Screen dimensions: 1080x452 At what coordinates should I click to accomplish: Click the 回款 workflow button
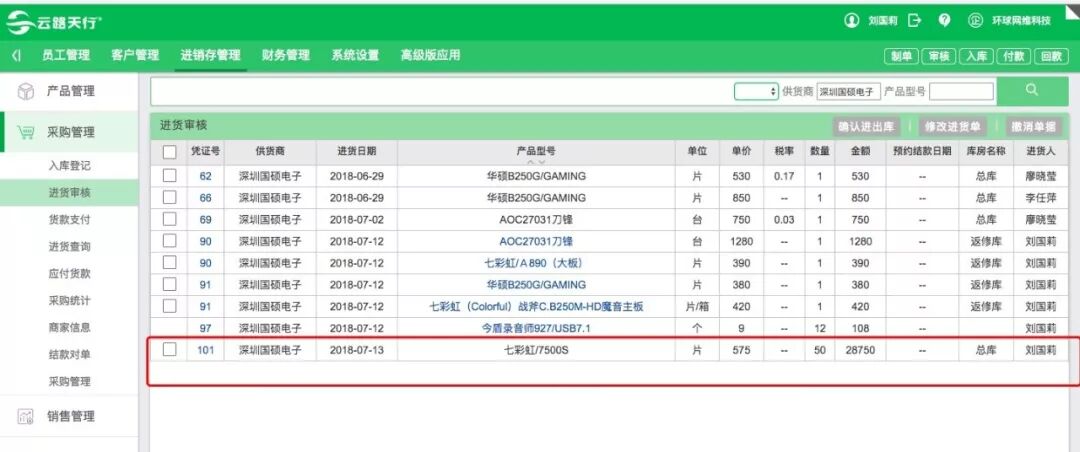tap(1051, 56)
